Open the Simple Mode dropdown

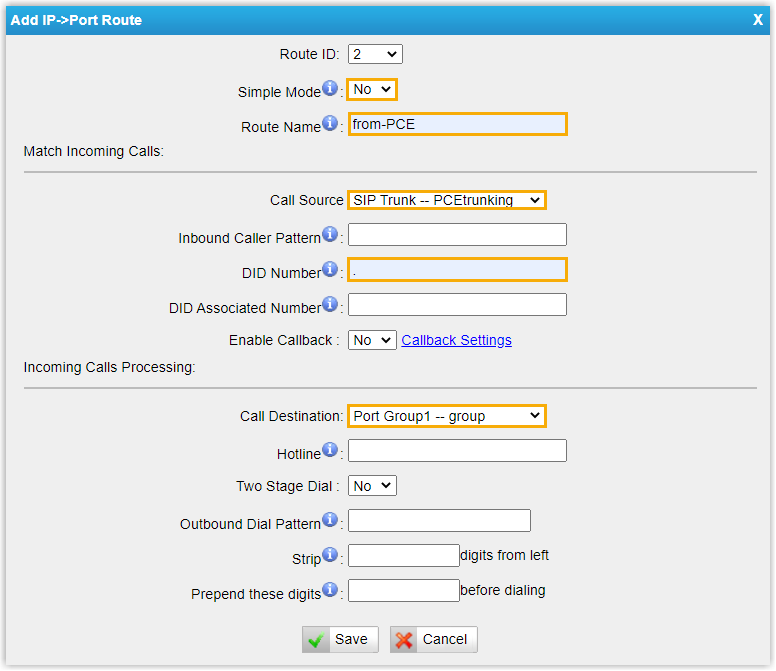point(372,90)
